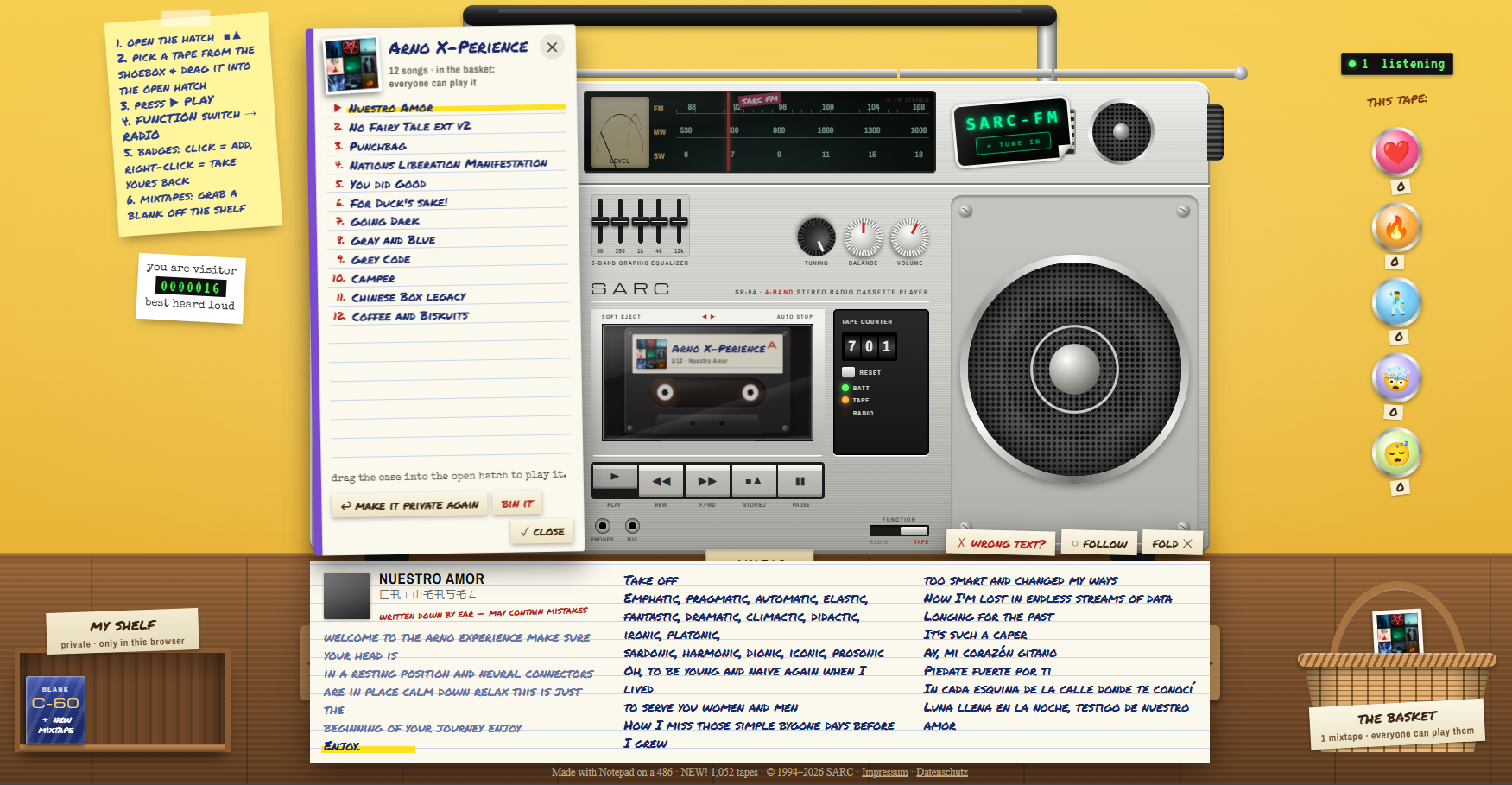Click the Arno X-Perience cover art thumbnail
Viewport: 1512px width, 785px height.
tap(351, 65)
